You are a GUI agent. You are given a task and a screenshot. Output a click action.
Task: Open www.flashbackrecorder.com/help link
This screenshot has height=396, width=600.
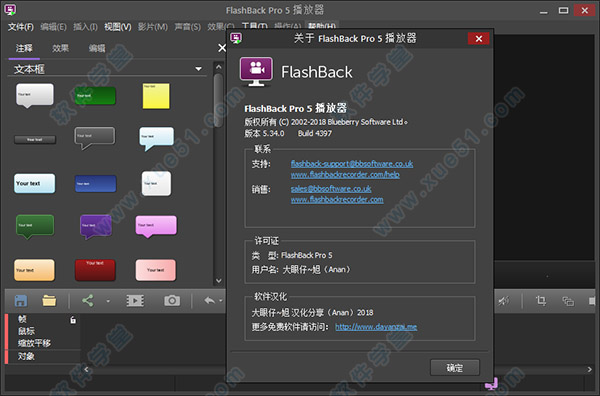(x=345, y=175)
